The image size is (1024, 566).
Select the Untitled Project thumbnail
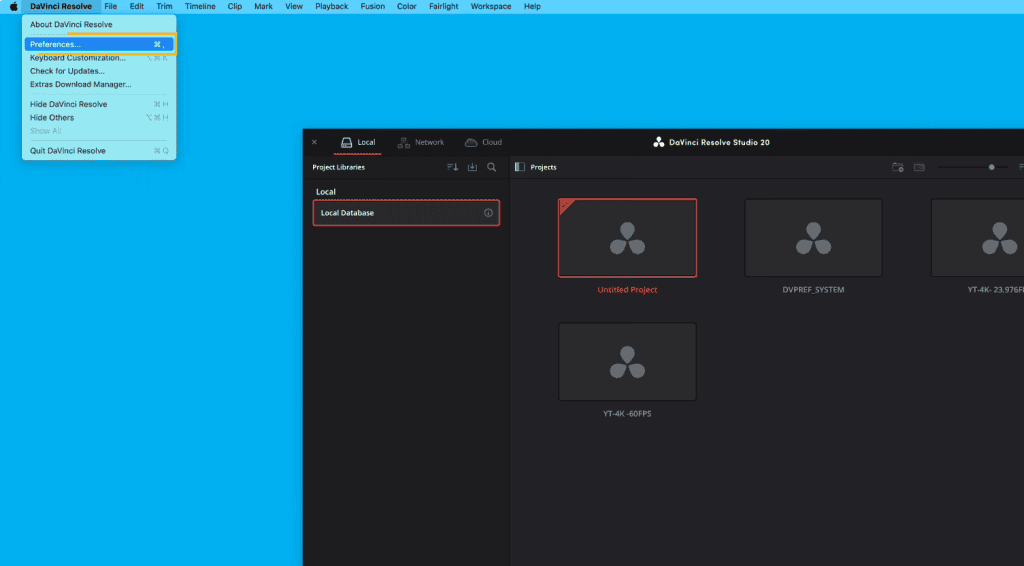click(x=627, y=238)
